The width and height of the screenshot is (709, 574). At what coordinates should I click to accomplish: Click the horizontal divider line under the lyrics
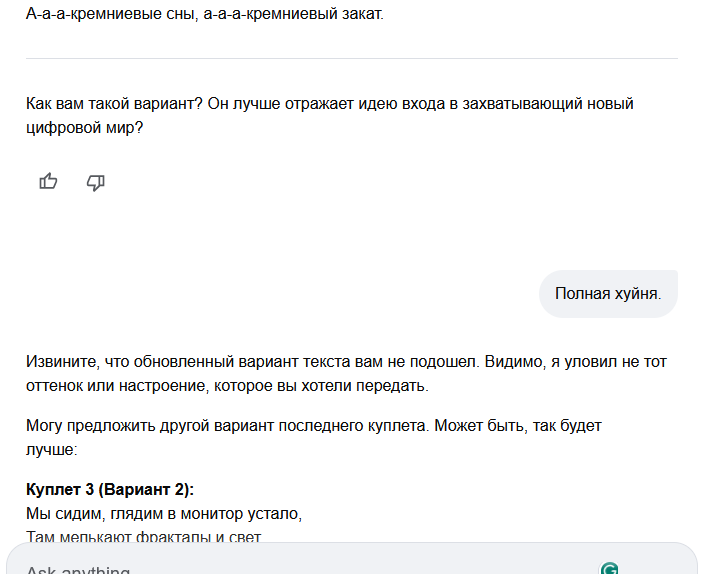point(351,58)
